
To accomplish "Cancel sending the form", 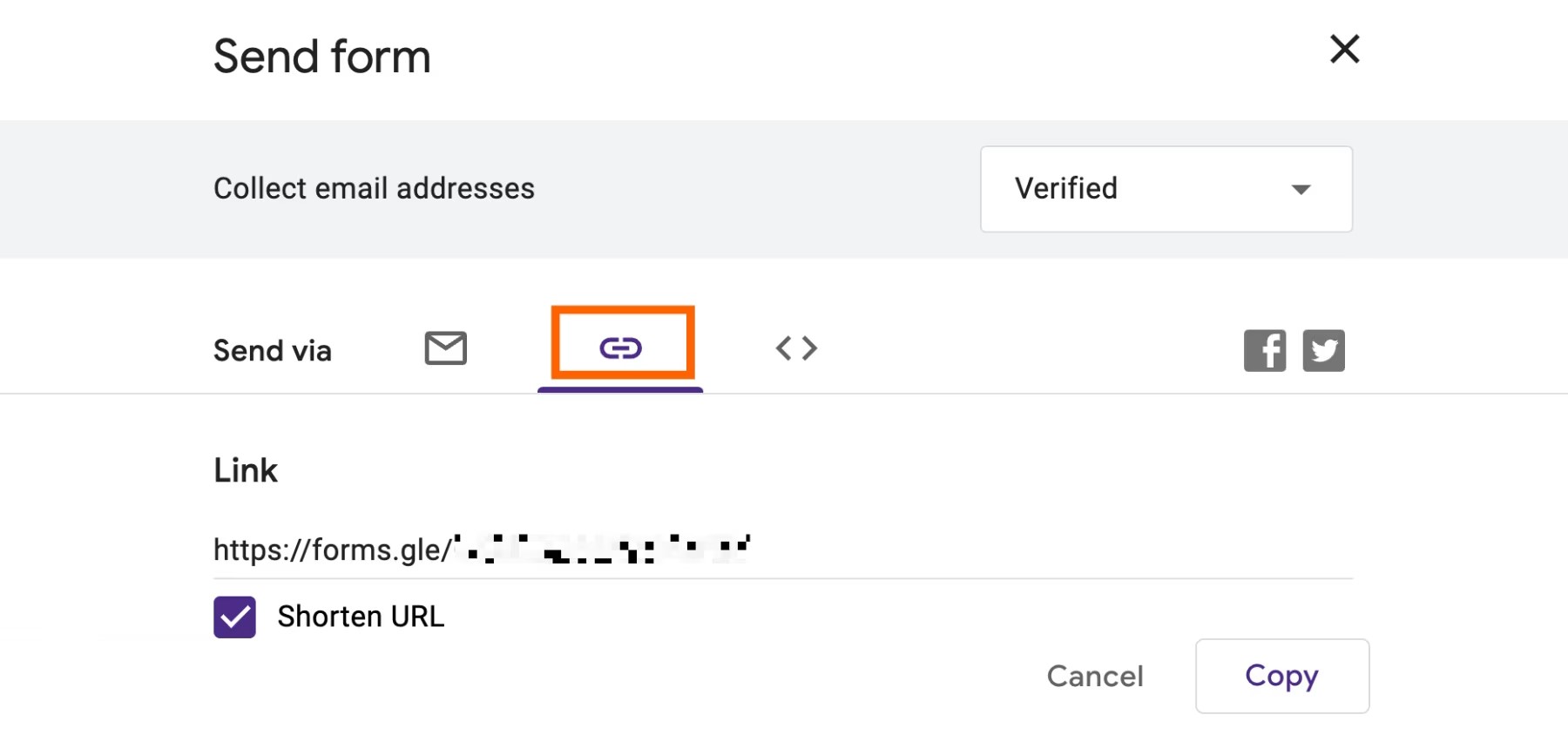I will pos(1095,676).
